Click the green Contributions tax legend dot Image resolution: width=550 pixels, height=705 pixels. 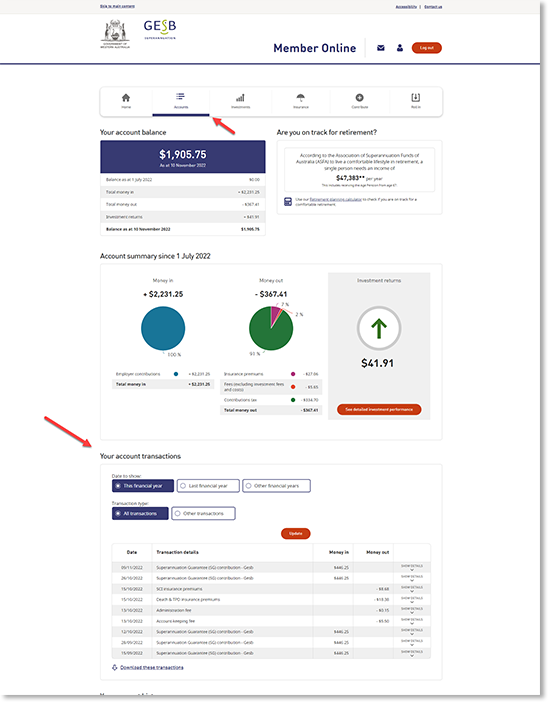coord(294,401)
